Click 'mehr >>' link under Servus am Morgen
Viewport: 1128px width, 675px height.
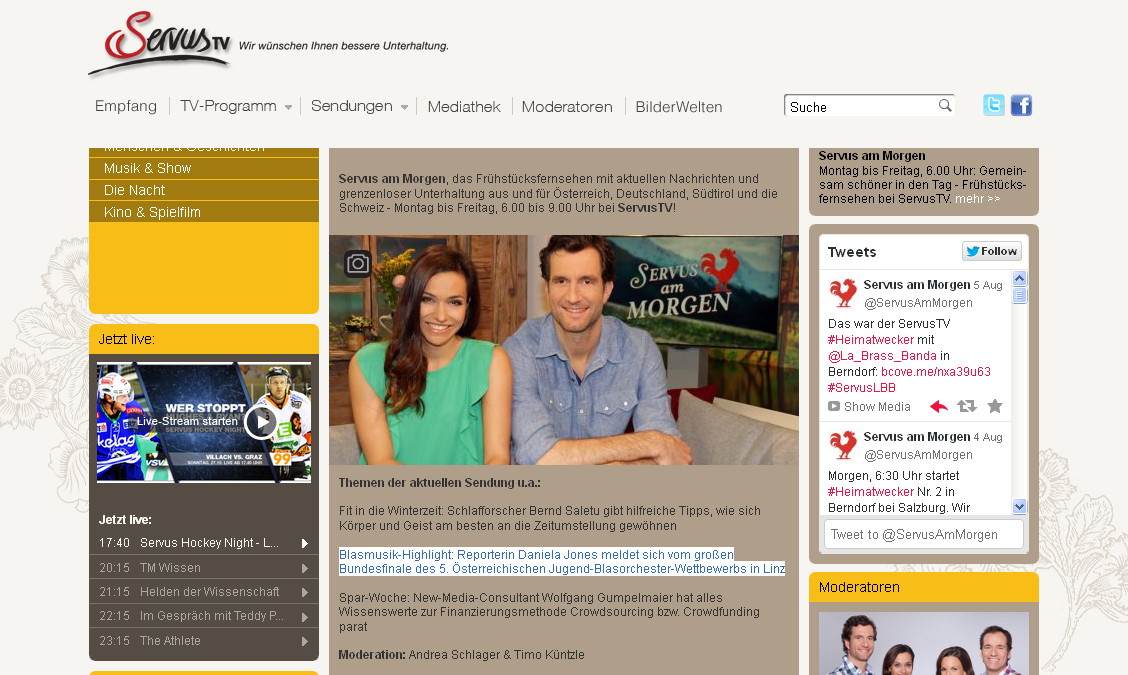tap(978, 199)
